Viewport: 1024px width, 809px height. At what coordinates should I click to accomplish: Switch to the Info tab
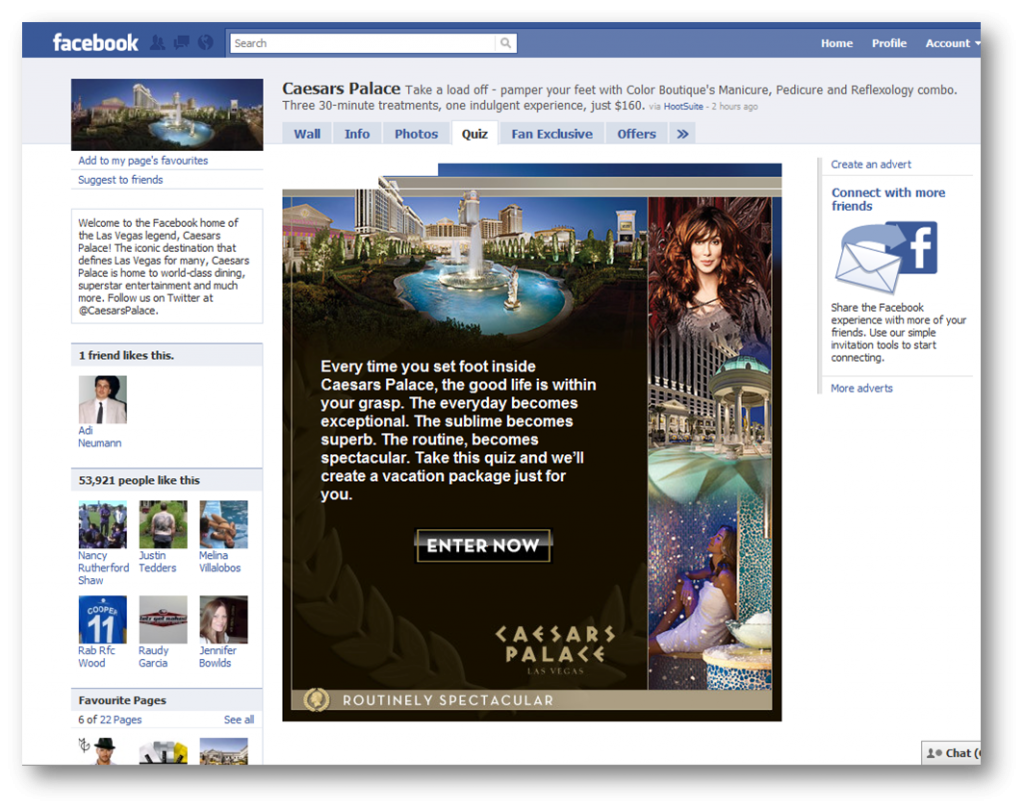pos(357,134)
